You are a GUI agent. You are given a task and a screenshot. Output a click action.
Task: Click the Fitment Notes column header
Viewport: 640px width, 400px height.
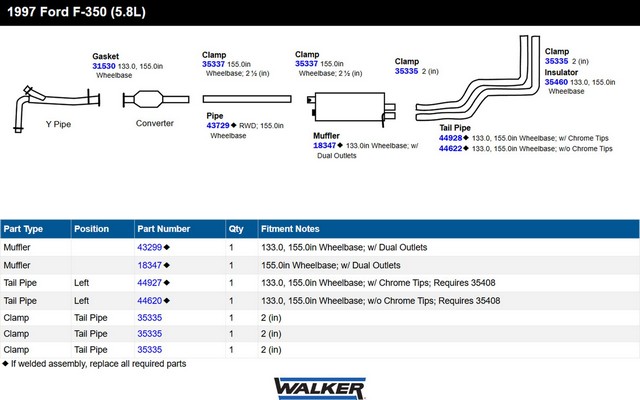click(x=449, y=229)
